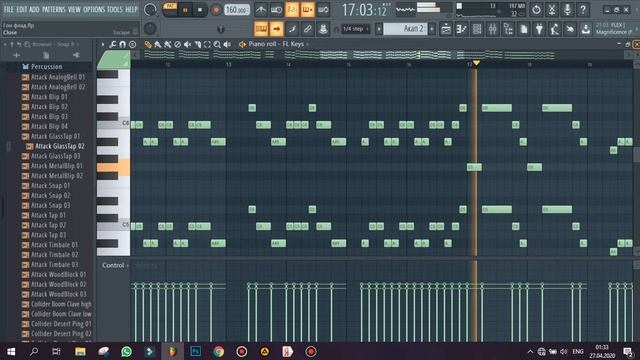Screen dimensions: 640x360
Task: Click the piano roll stamp circle icon
Action: click(132, 44)
